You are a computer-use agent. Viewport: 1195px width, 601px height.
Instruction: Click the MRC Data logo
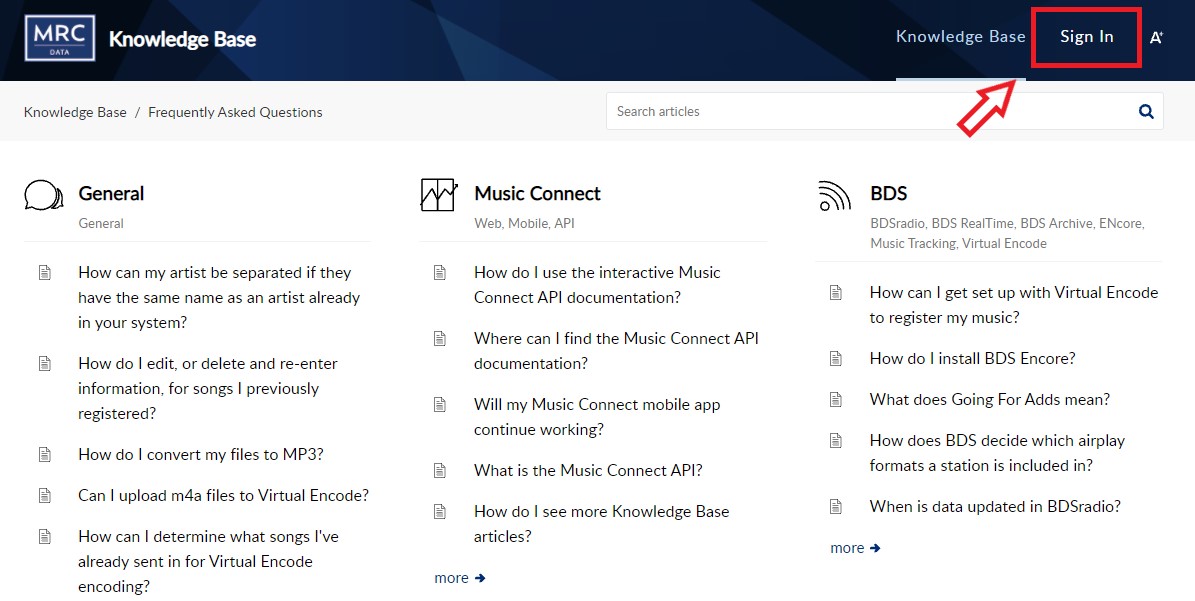click(59, 38)
